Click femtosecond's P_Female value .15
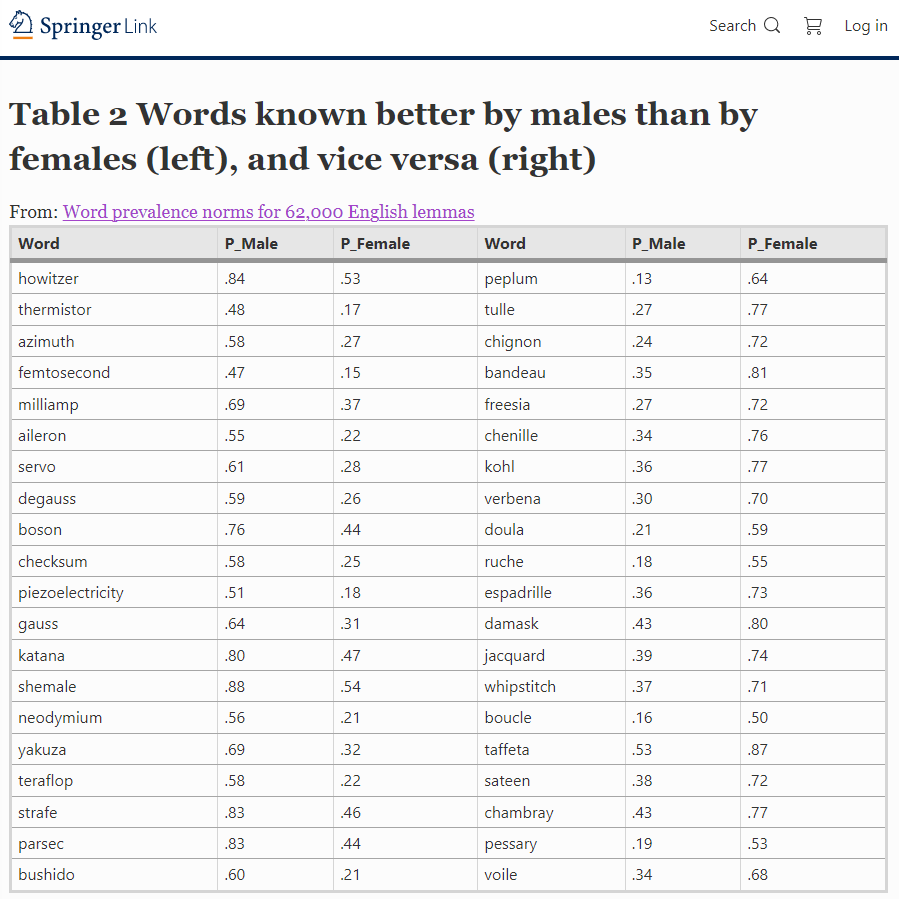 click(x=350, y=373)
